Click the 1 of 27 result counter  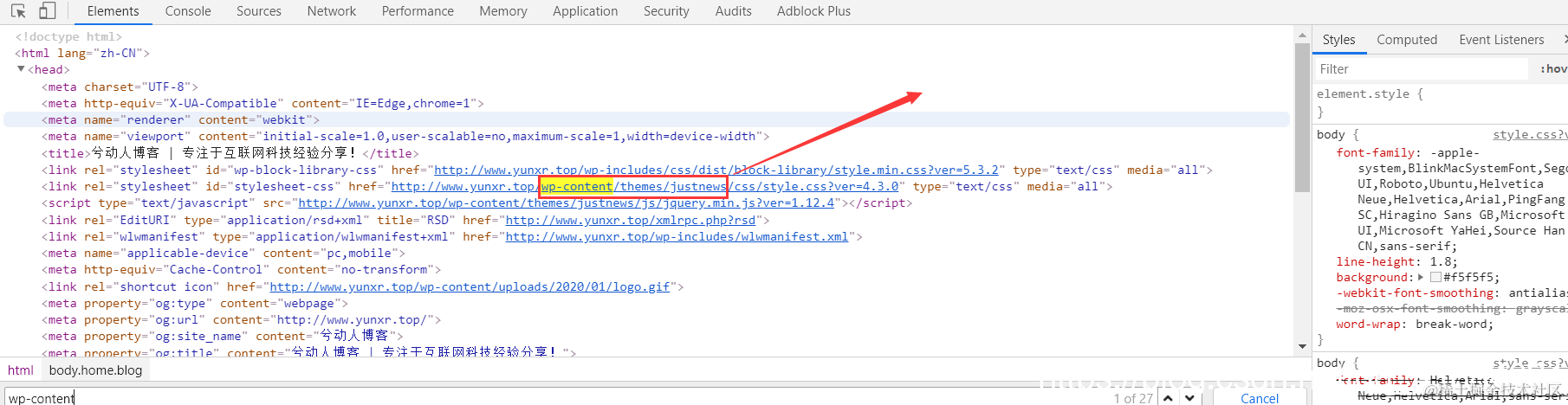pyautogui.click(x=1133, y=398)
